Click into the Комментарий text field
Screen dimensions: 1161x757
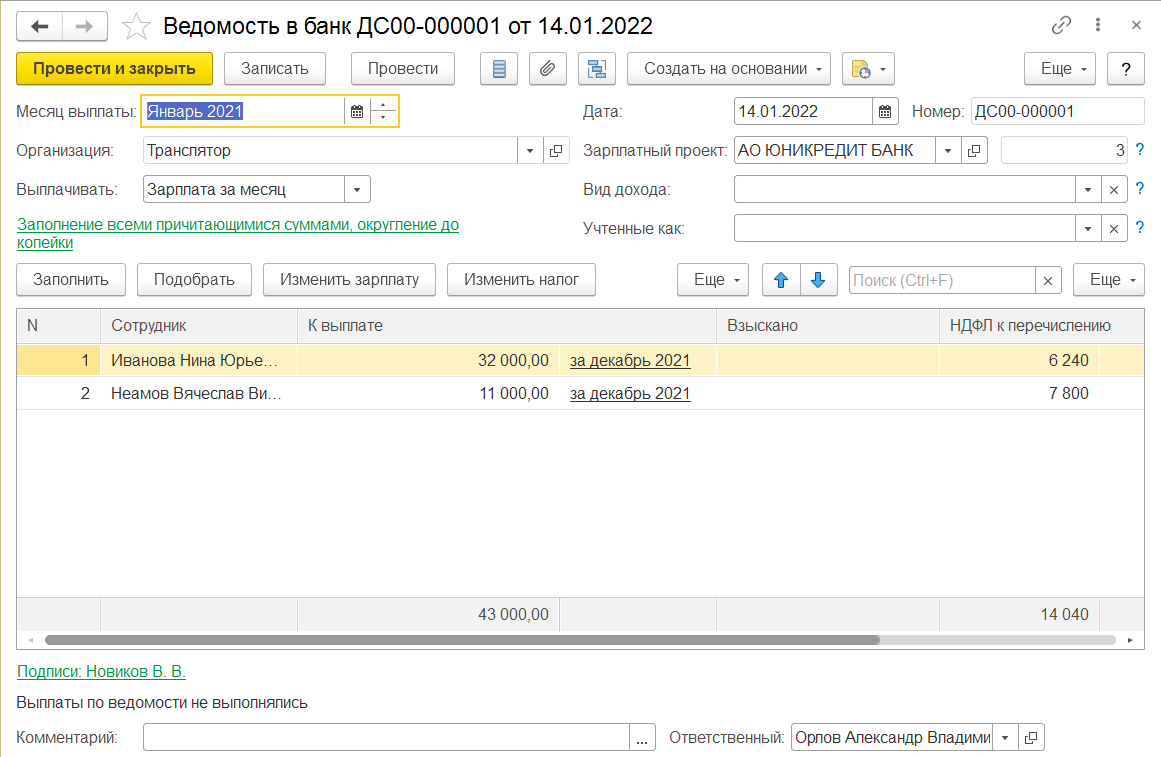tap(386, 738)
